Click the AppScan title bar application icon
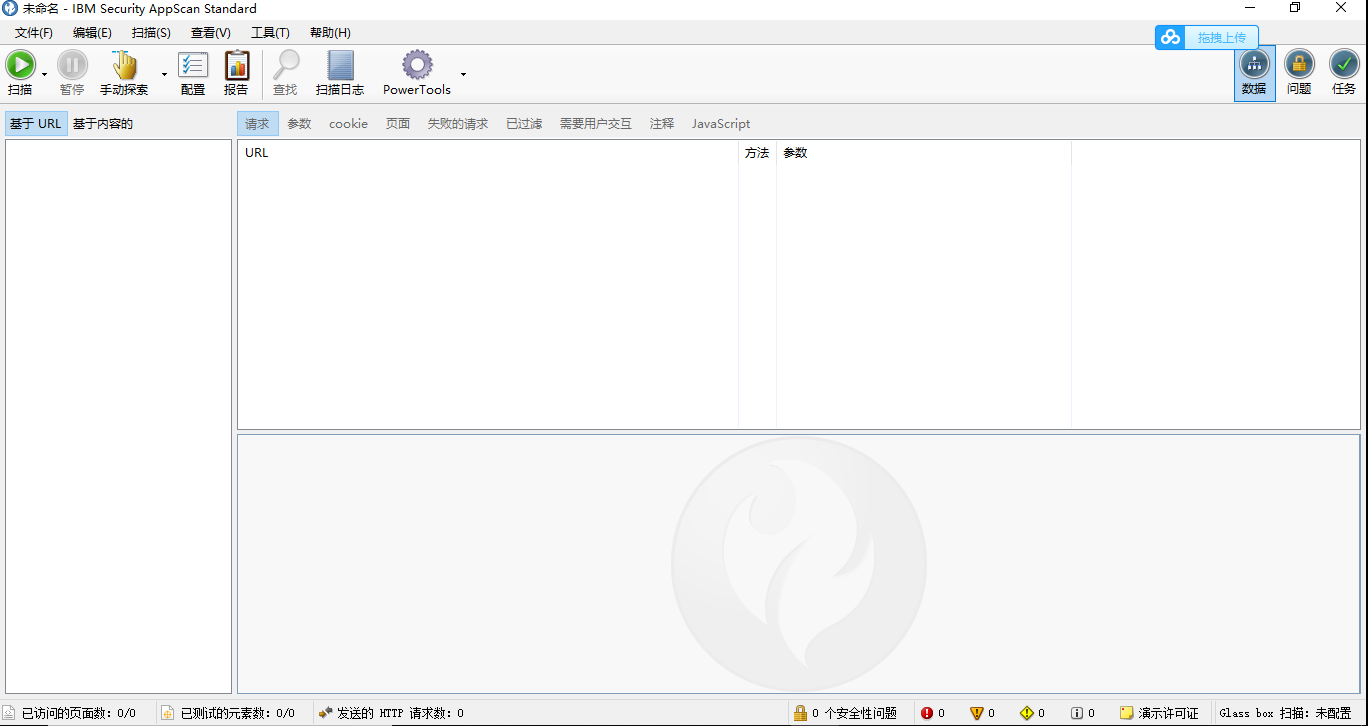1368x726 pixels. click(10, 9)
